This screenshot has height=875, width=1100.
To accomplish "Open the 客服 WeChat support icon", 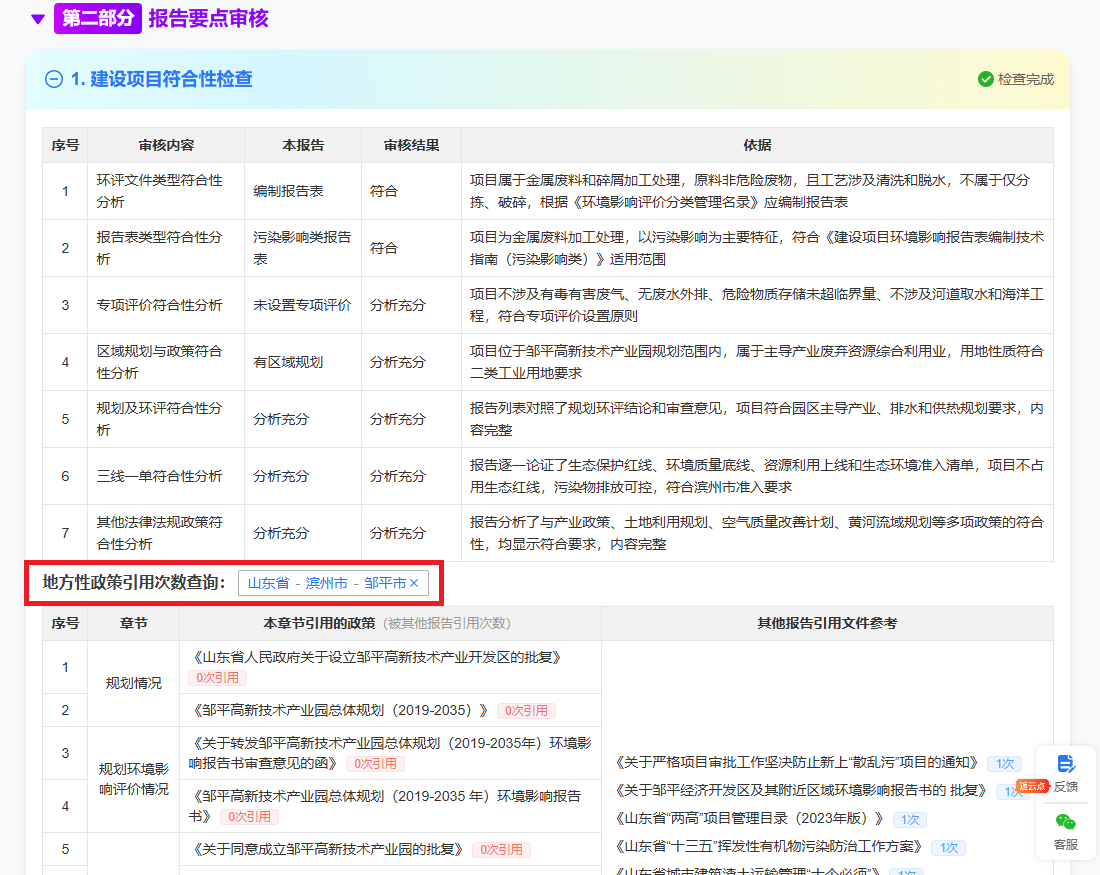I will (1066, 822).
